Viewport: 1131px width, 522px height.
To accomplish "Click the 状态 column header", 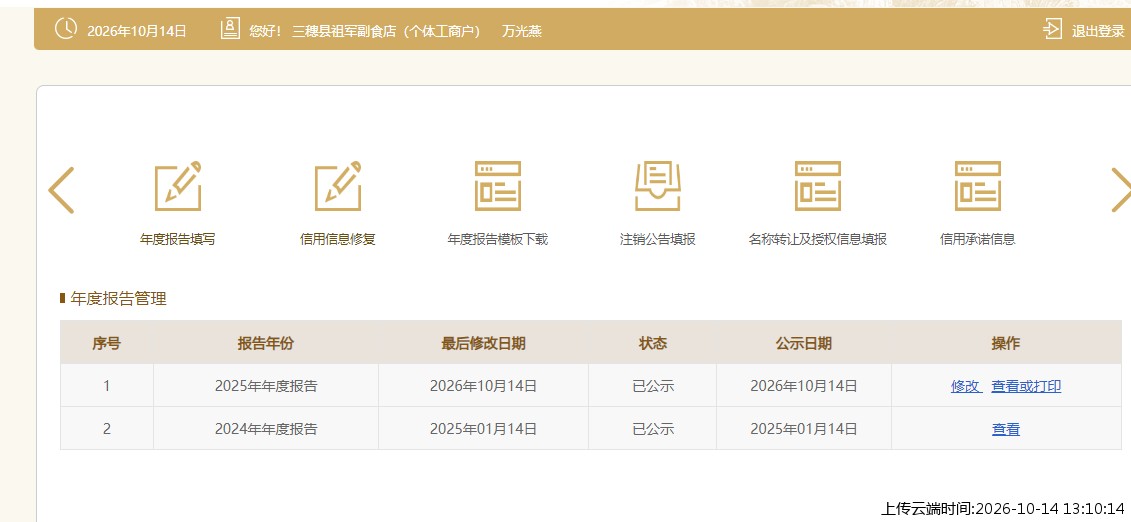I will pyautogui.click(x=653, y=343).
